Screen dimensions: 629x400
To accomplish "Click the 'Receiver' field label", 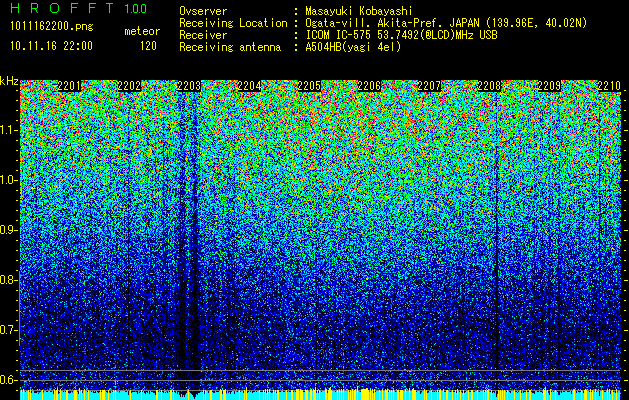I will pyautogui.click(x=203, y=35).
